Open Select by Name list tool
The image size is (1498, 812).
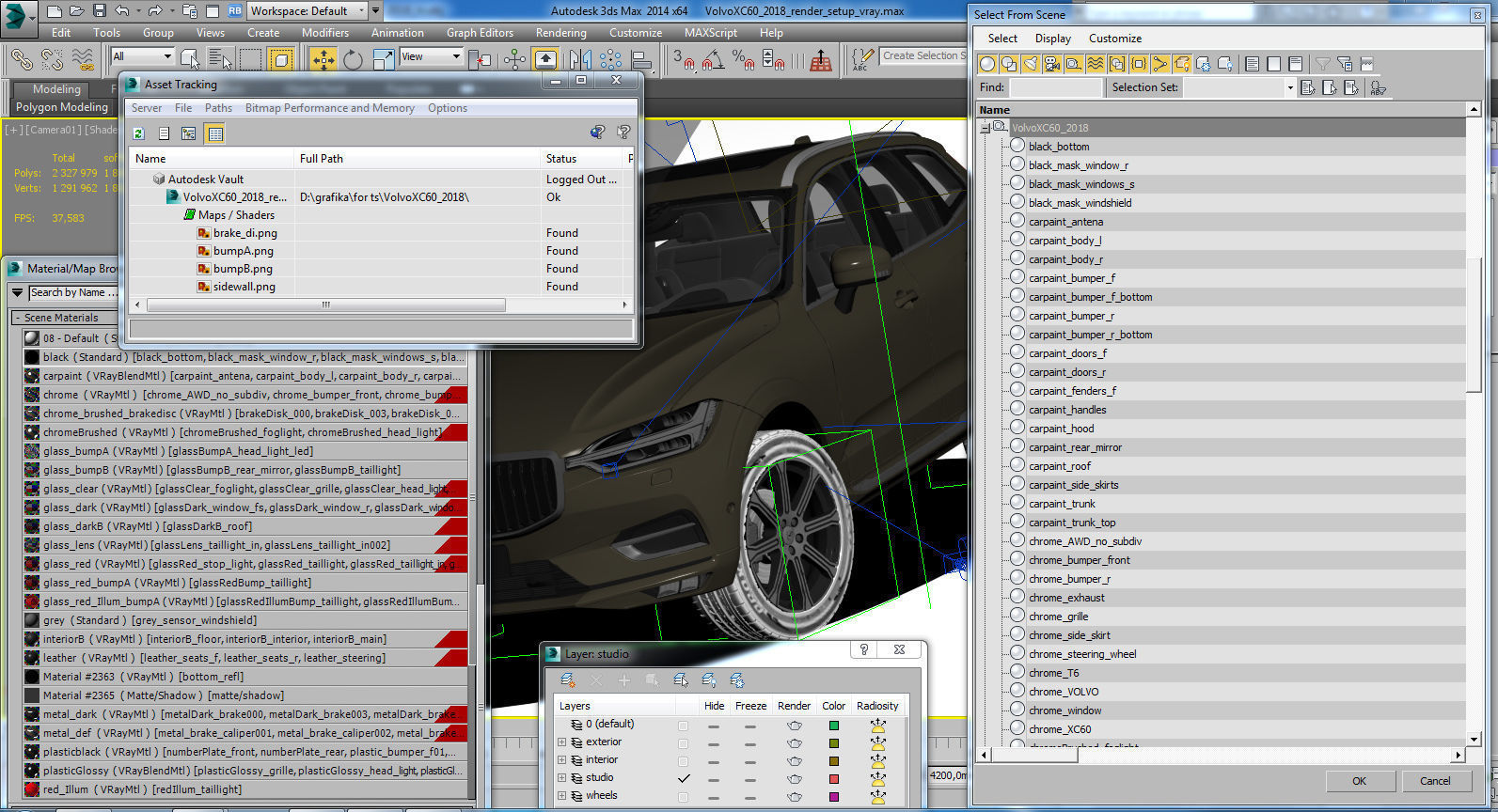(220, 60)
